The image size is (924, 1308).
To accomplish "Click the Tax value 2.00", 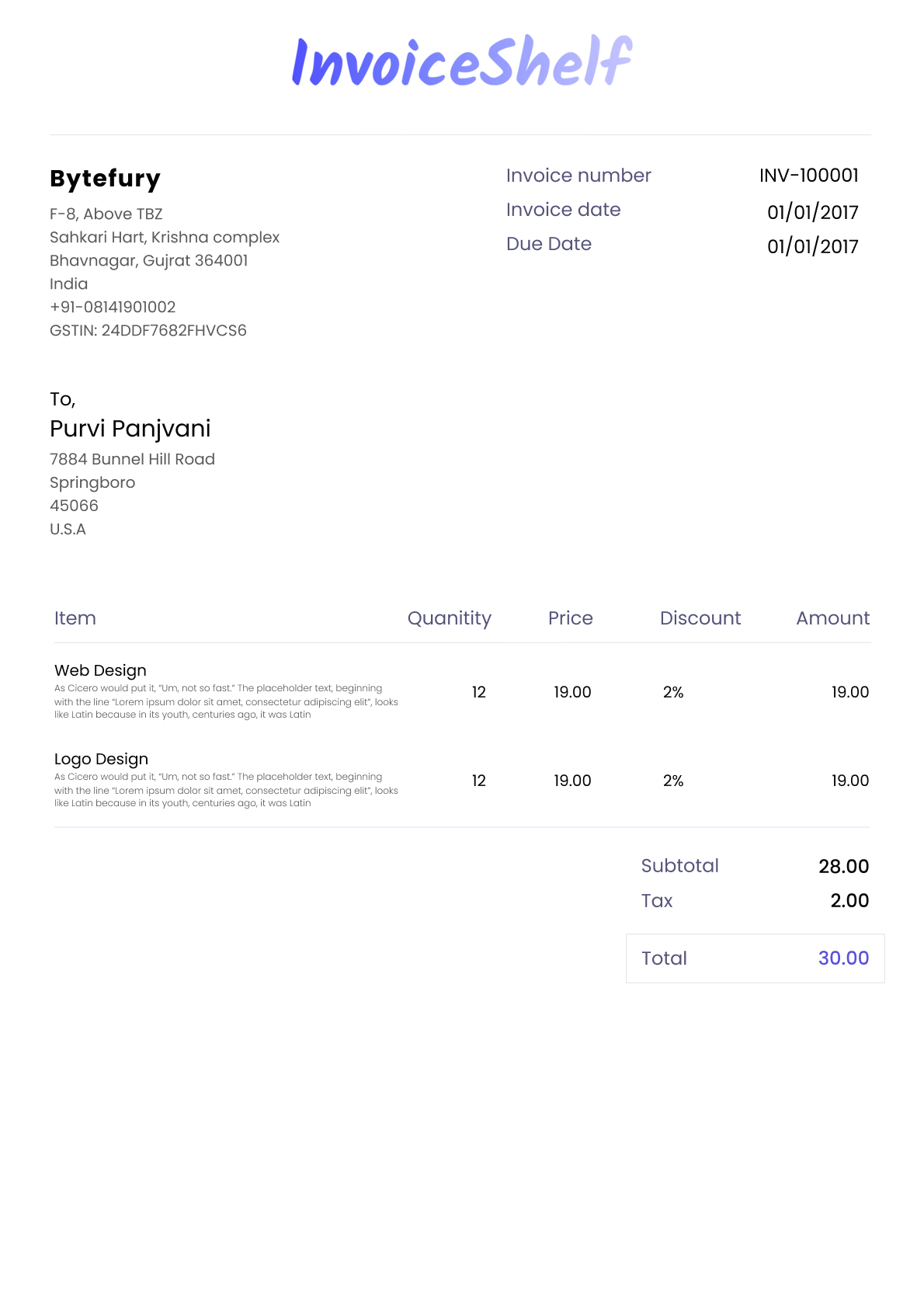I will [849, 901].
